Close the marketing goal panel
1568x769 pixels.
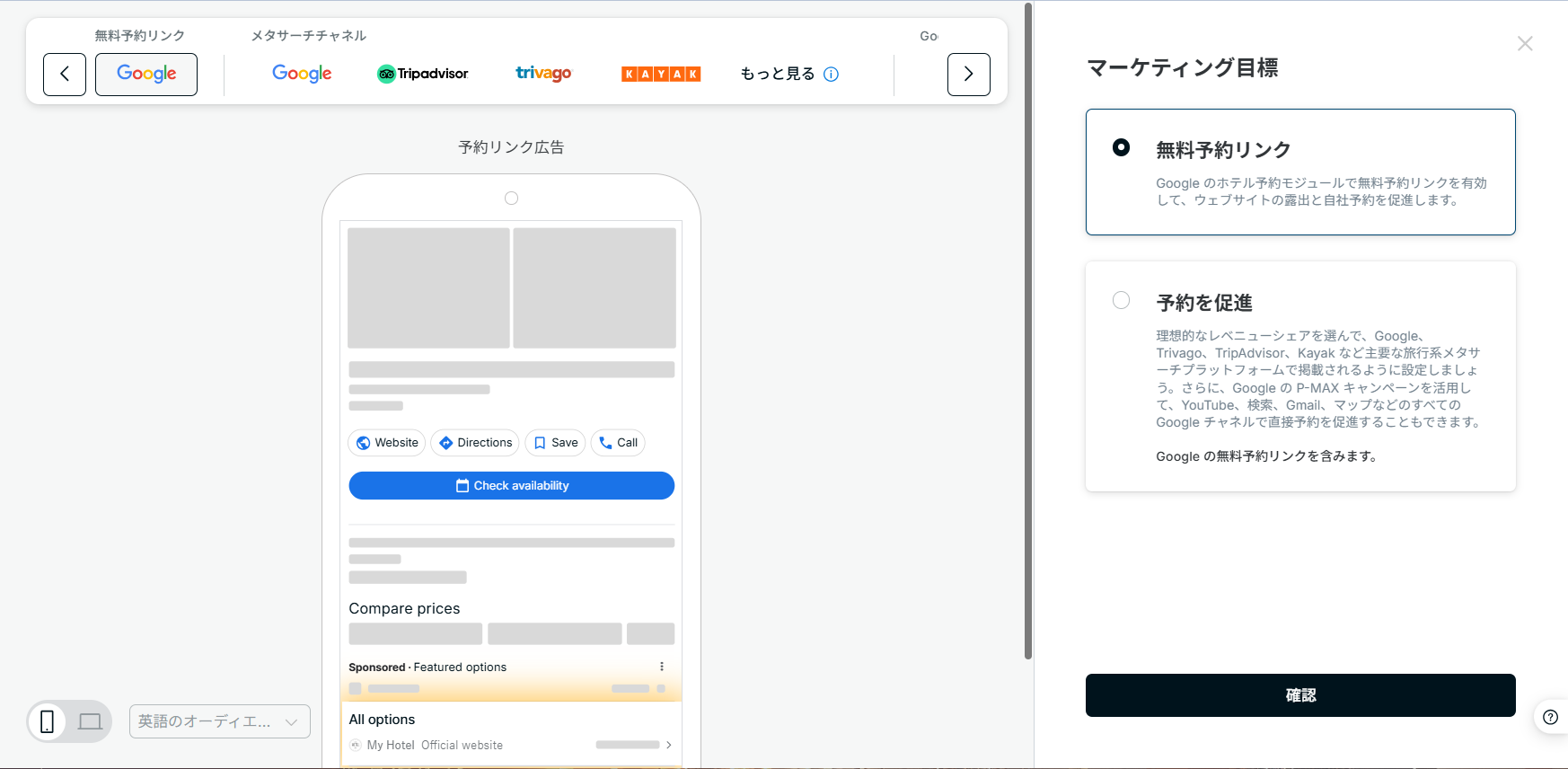coord(1525,43)
